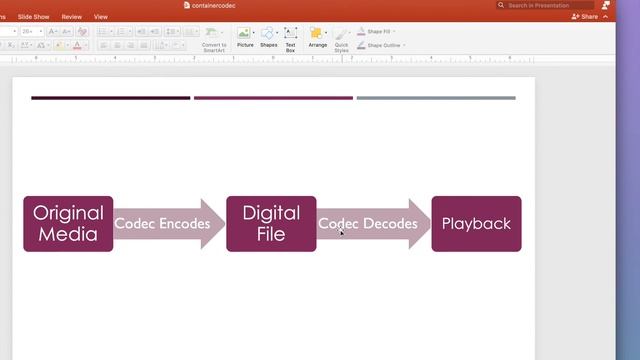Justify the text

(144, 45)
